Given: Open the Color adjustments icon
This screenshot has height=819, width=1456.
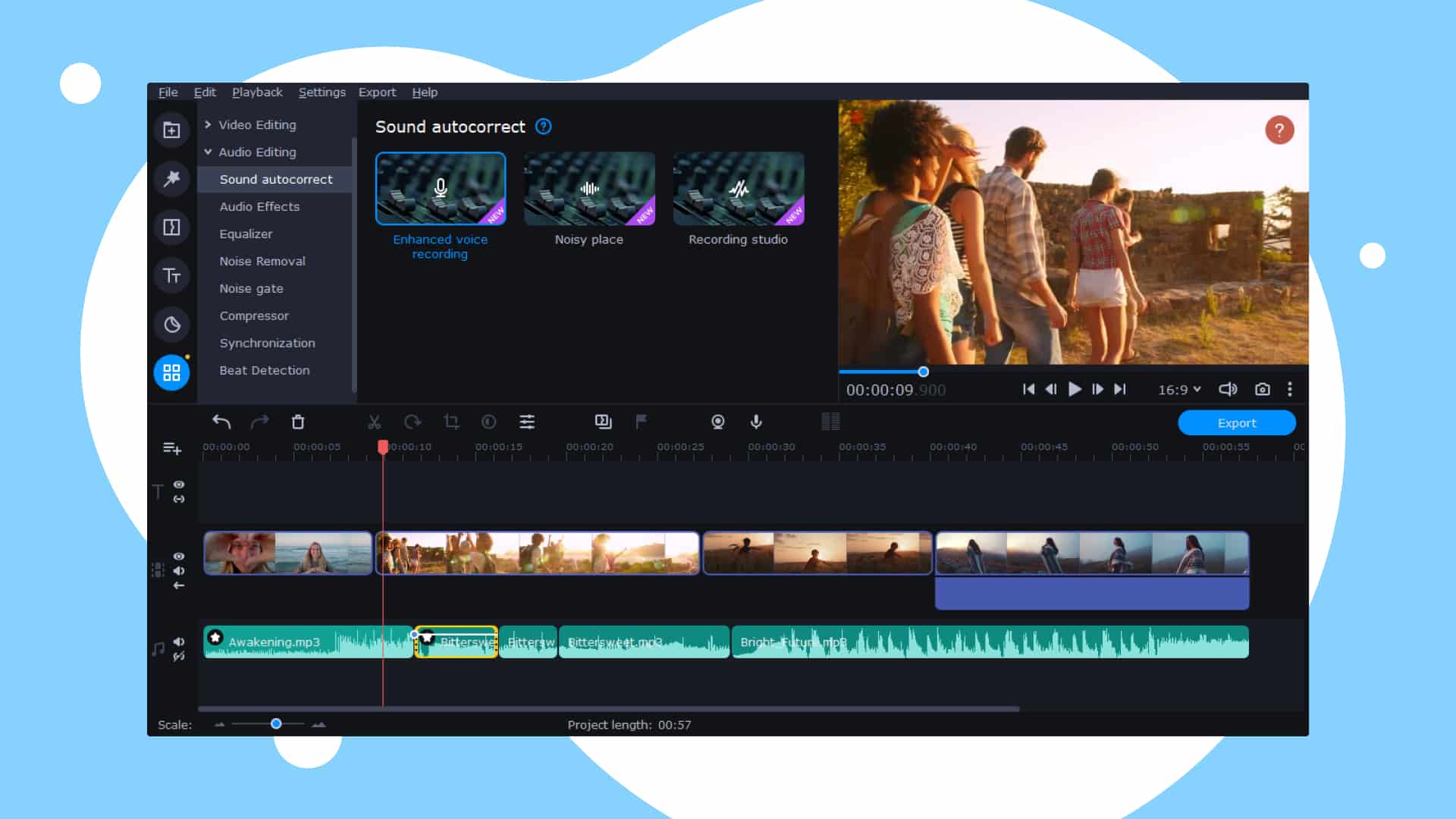Looking at the screenshot, I should [488, 422].
